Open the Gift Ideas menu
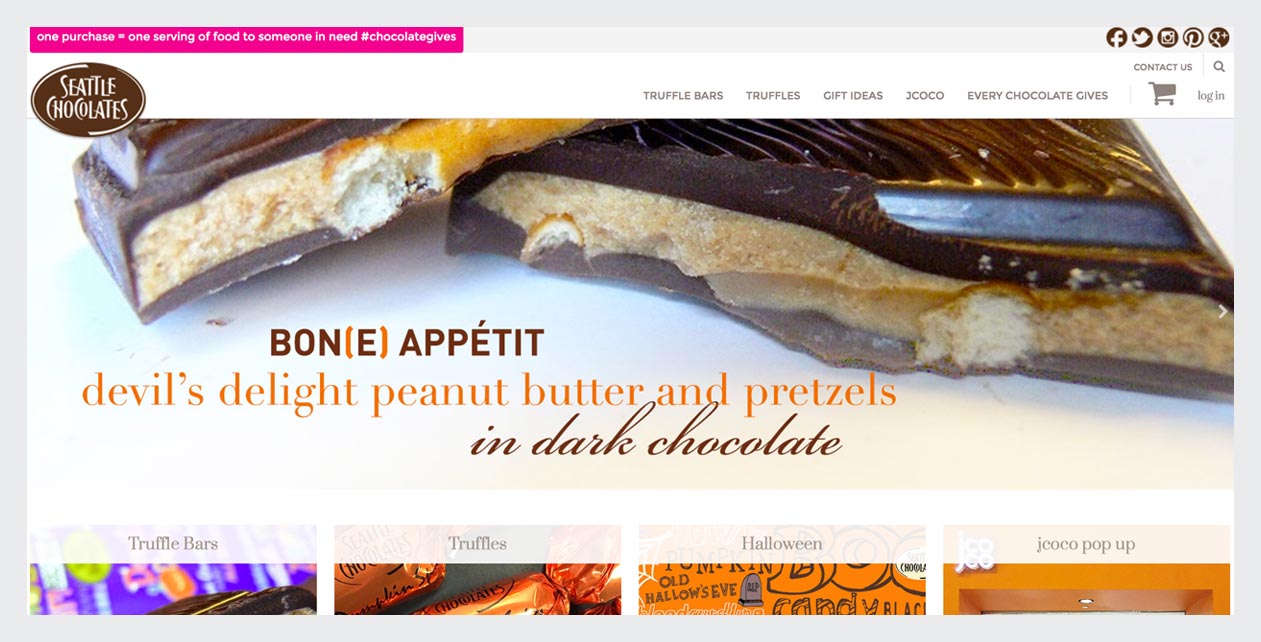This screenshot has width=1261, height=642. tap(853, 96)
